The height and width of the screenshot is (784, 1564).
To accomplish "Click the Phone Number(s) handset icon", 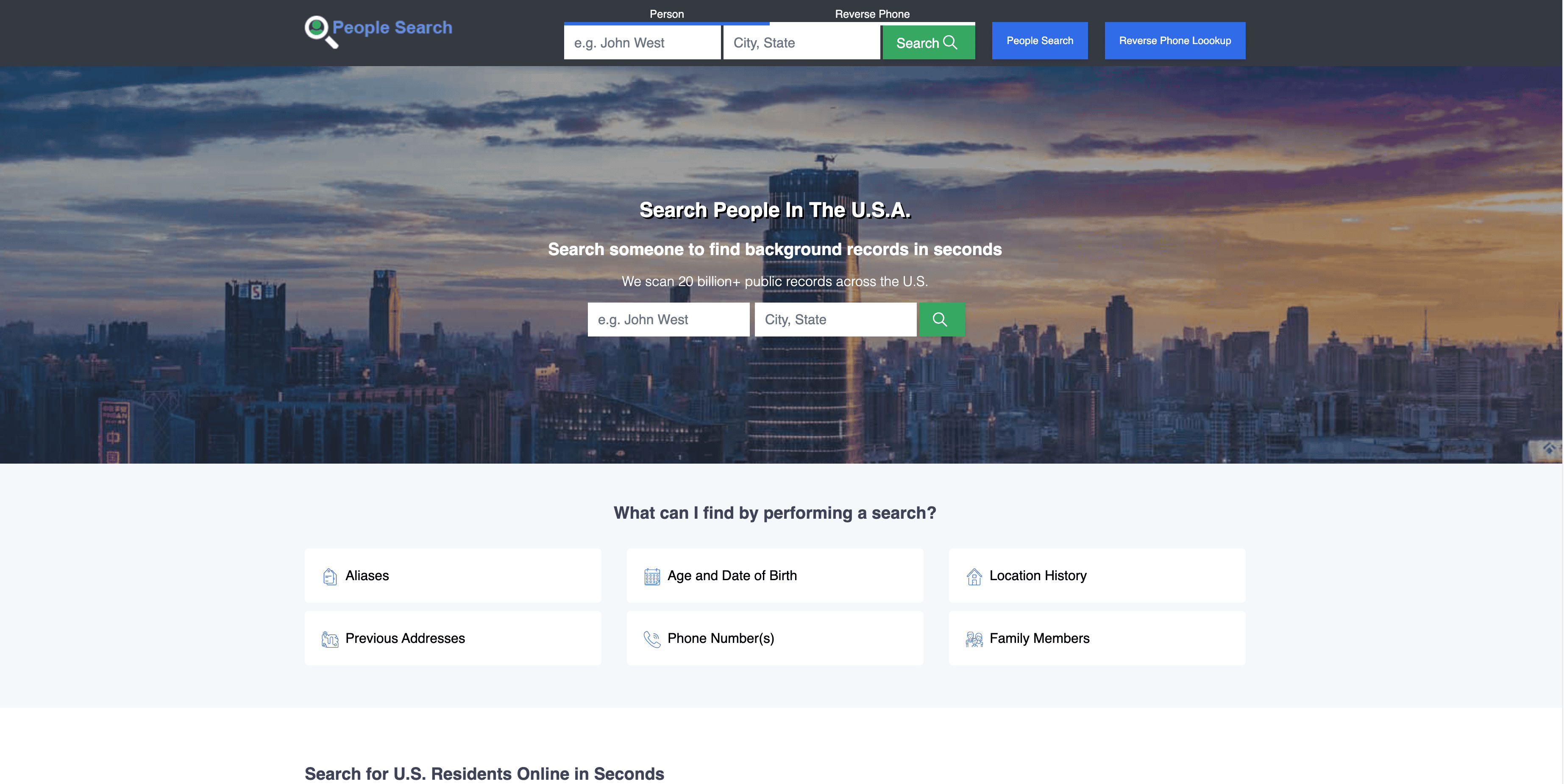I will [652, 639].
